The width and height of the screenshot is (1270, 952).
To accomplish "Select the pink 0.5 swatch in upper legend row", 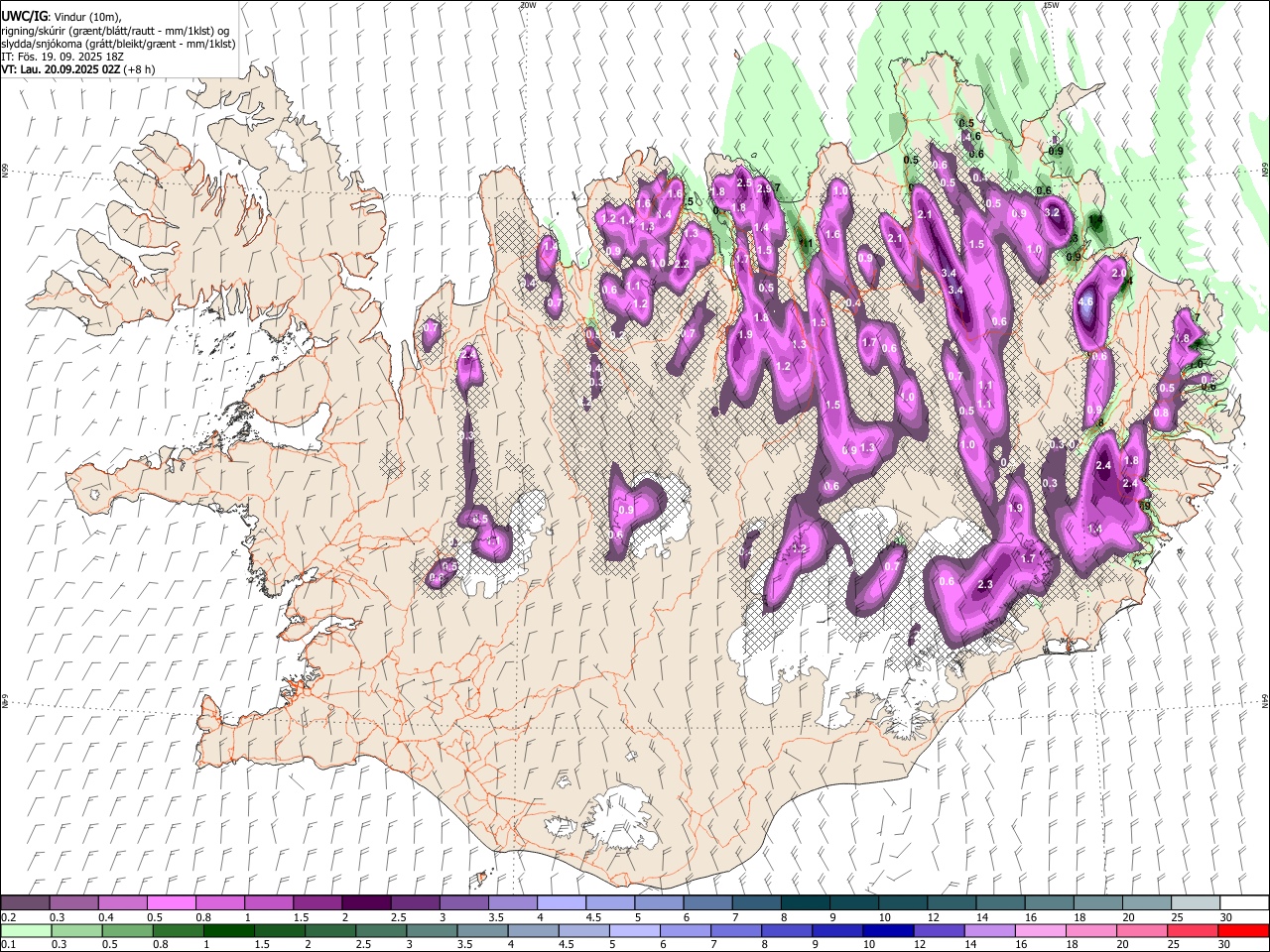I will (x=171, y=902).
